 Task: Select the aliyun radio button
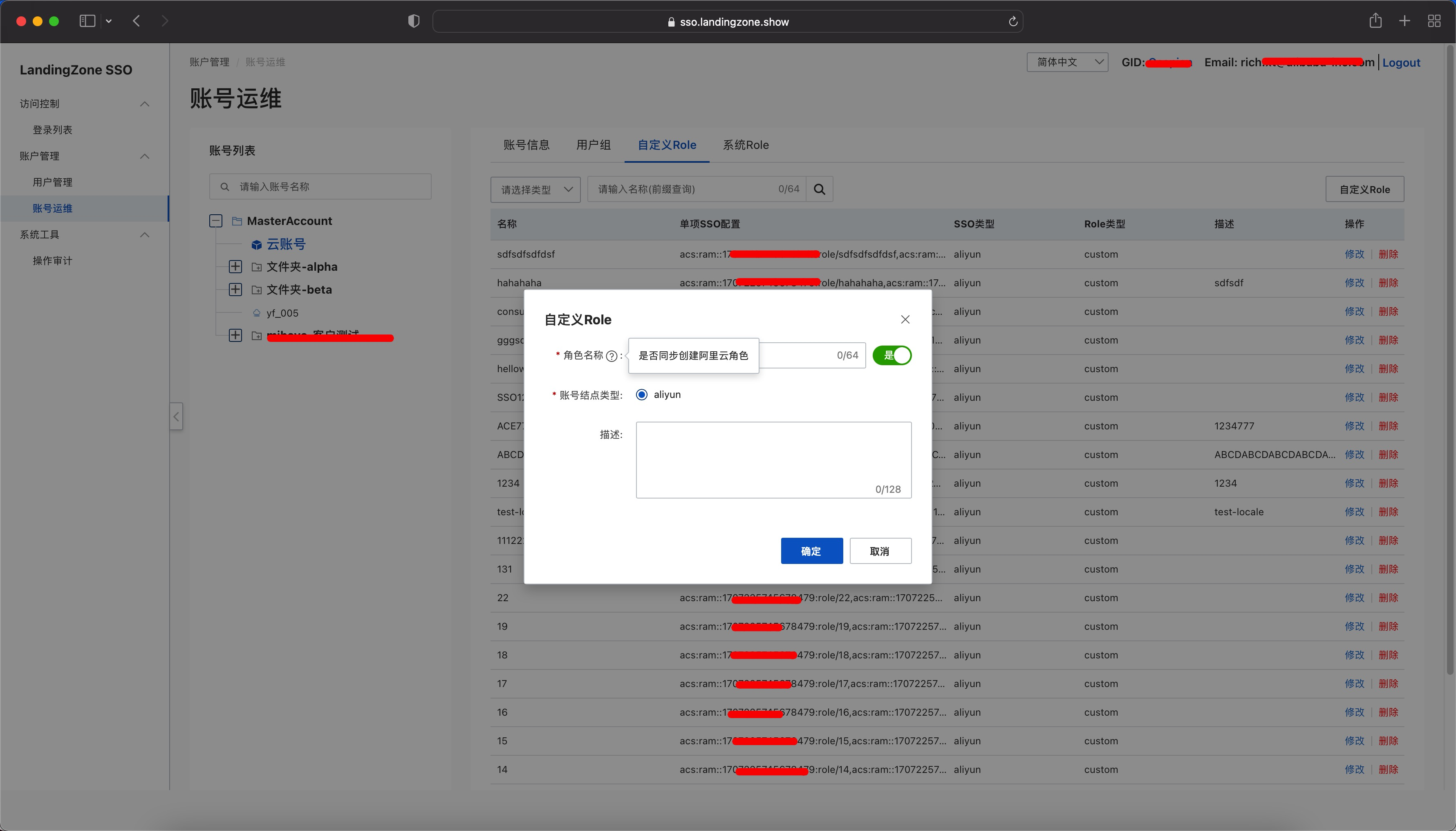pos(642,394)
